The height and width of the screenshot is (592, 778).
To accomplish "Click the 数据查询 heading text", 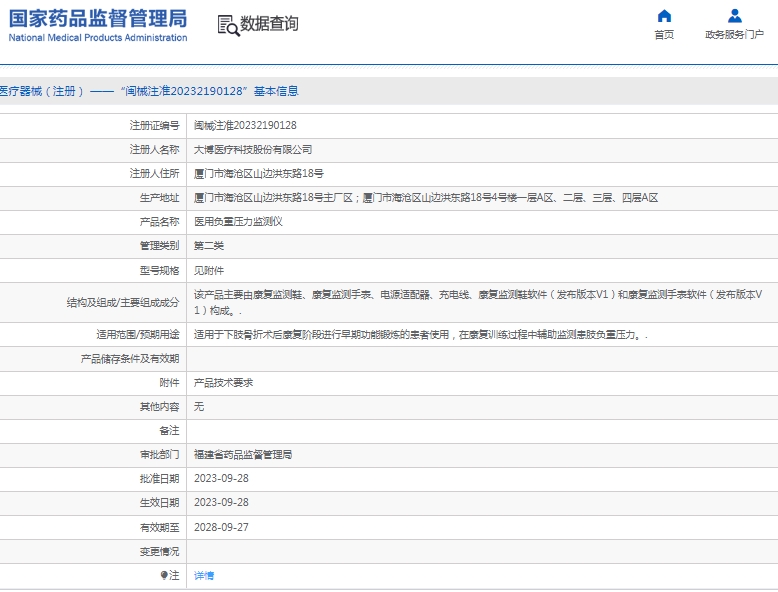I will (269, 24).
